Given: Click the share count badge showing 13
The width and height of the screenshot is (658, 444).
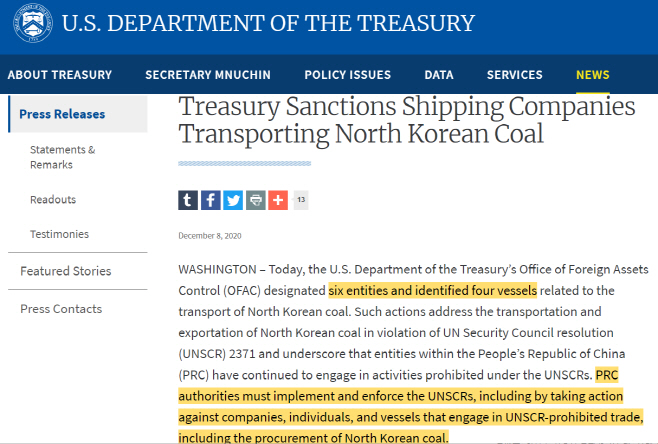Looking at the screenshot, I should pos(300,200).
